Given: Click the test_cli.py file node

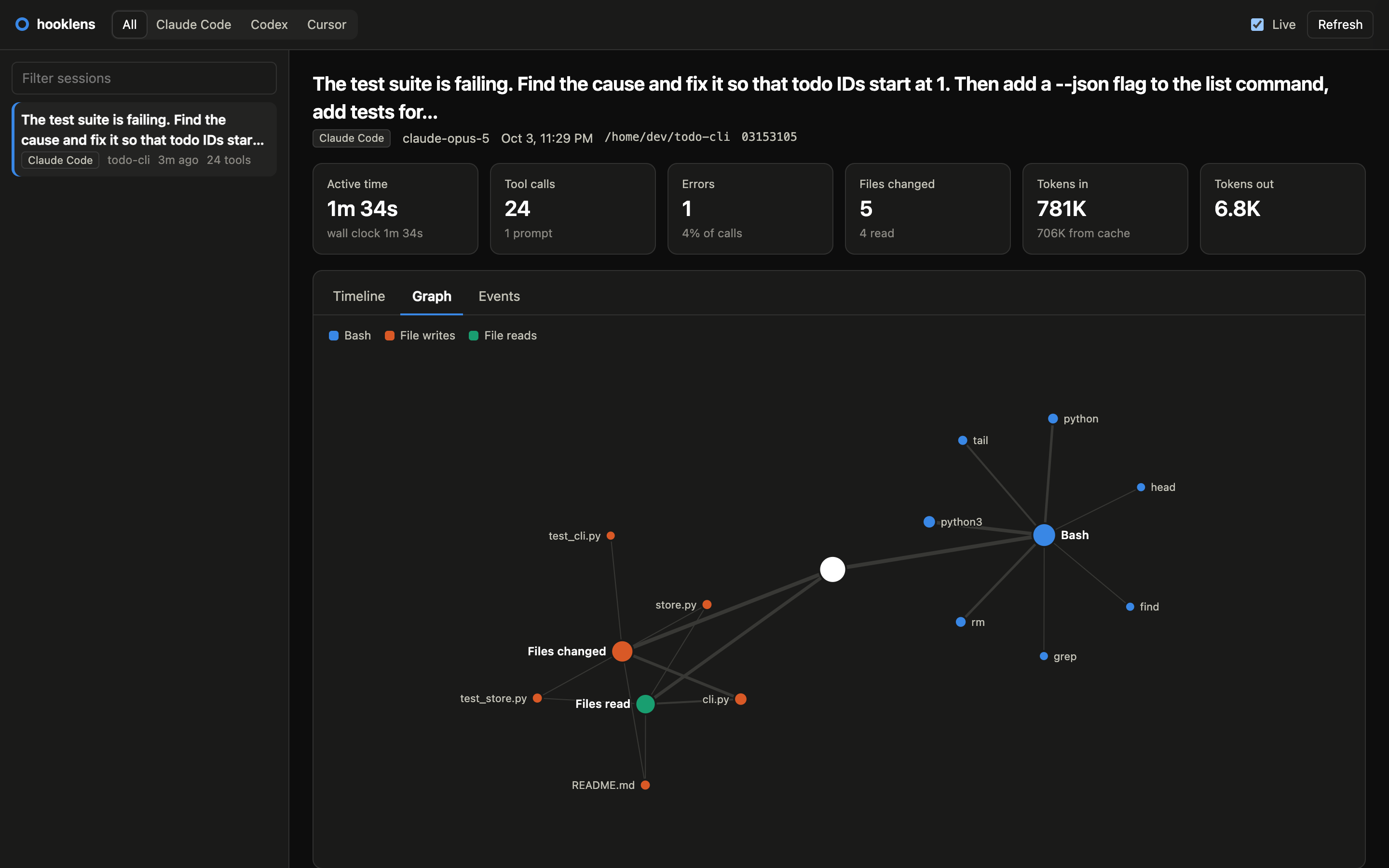Looking at the screenshot, I should click(x=611, y=536).
